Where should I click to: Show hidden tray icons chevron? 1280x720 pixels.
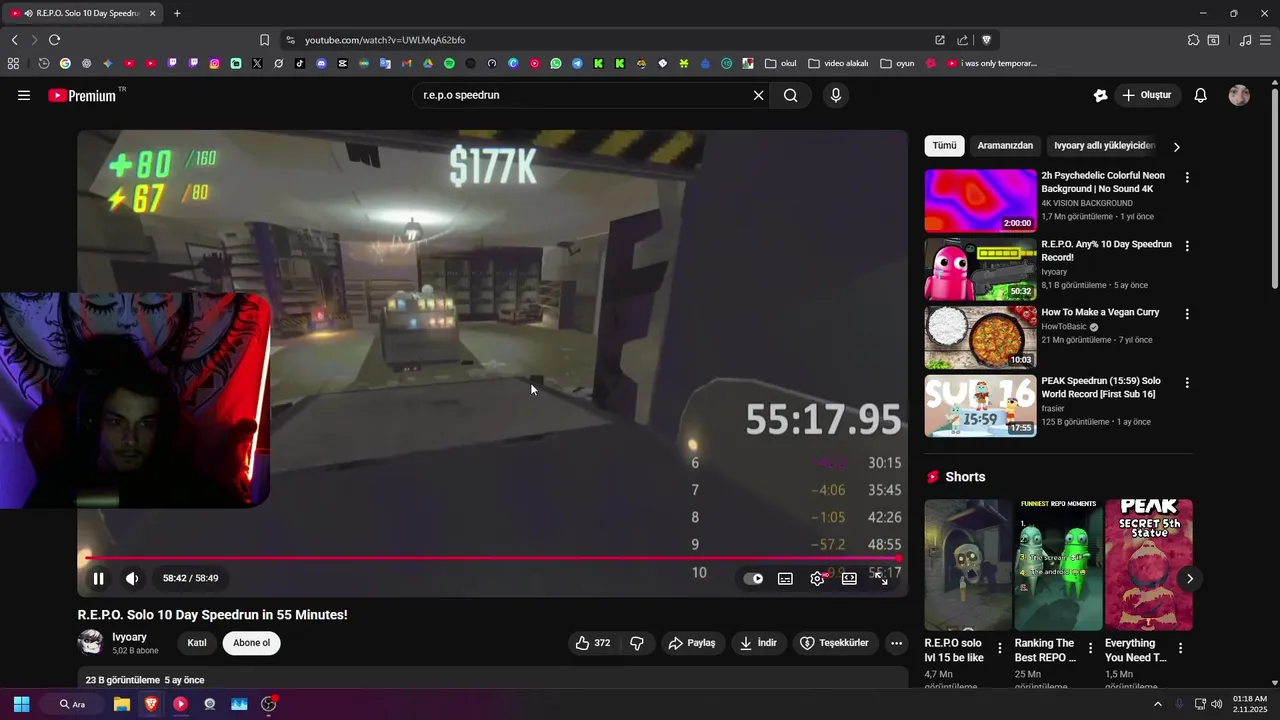pos(1158,704)
